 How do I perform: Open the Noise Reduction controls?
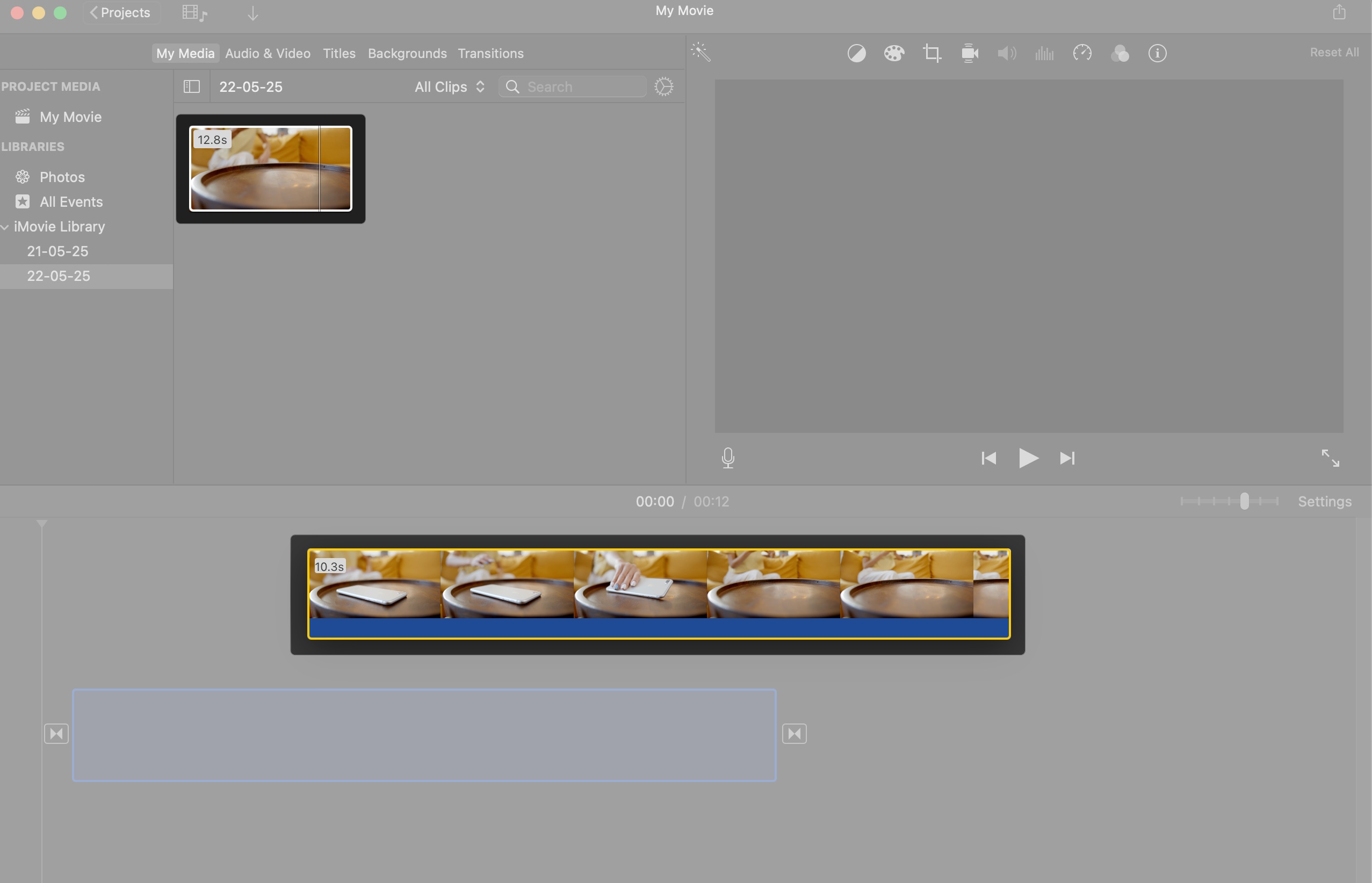click(1045, 53)
